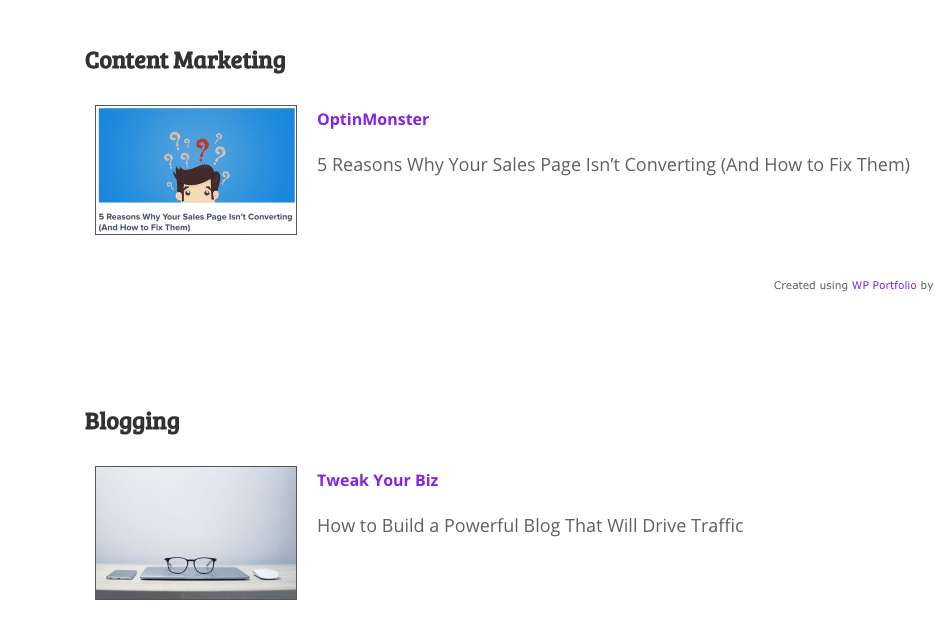
Task: Click the OptinMonster cartoon preview thumbnail
Action: click(195, 169)
